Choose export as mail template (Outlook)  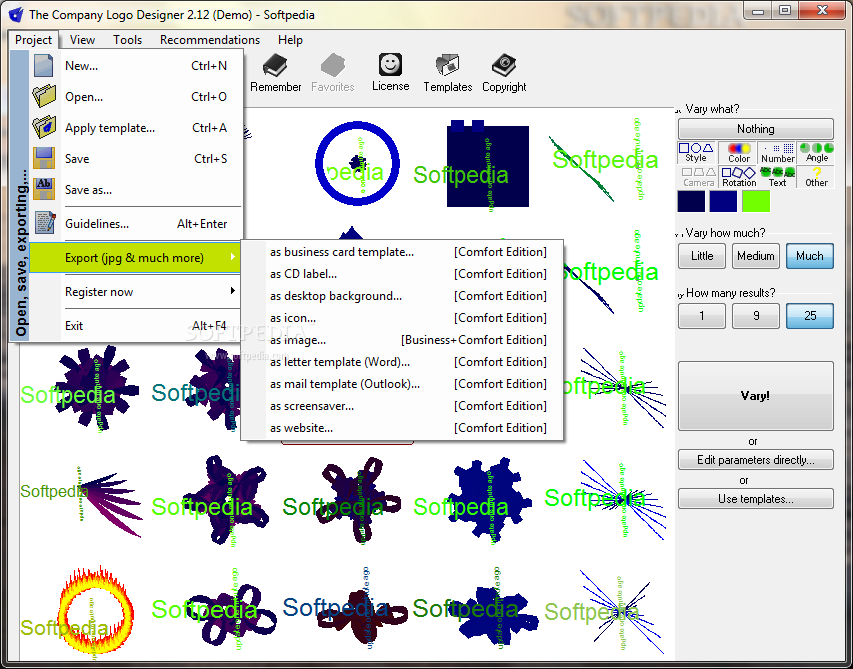pos(402,384)
